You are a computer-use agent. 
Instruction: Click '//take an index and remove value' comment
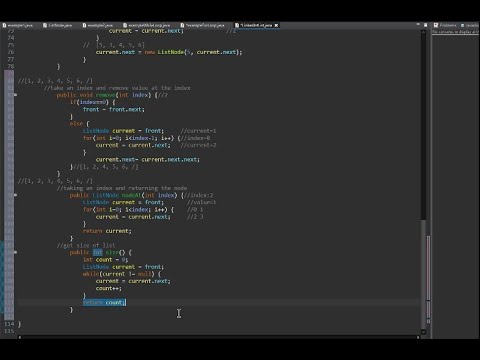coord(117,88)
